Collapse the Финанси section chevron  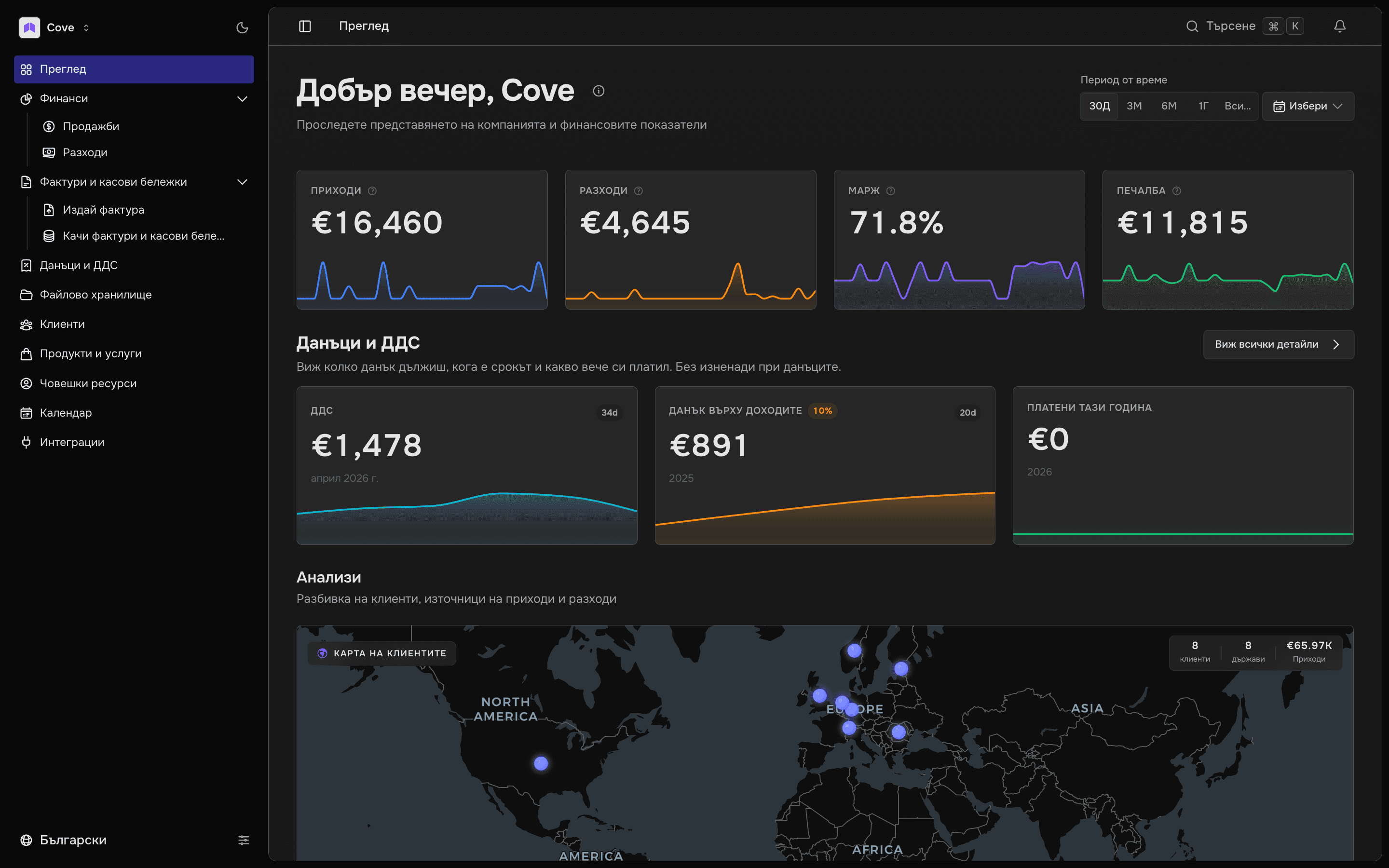click(x=242, y=99)
